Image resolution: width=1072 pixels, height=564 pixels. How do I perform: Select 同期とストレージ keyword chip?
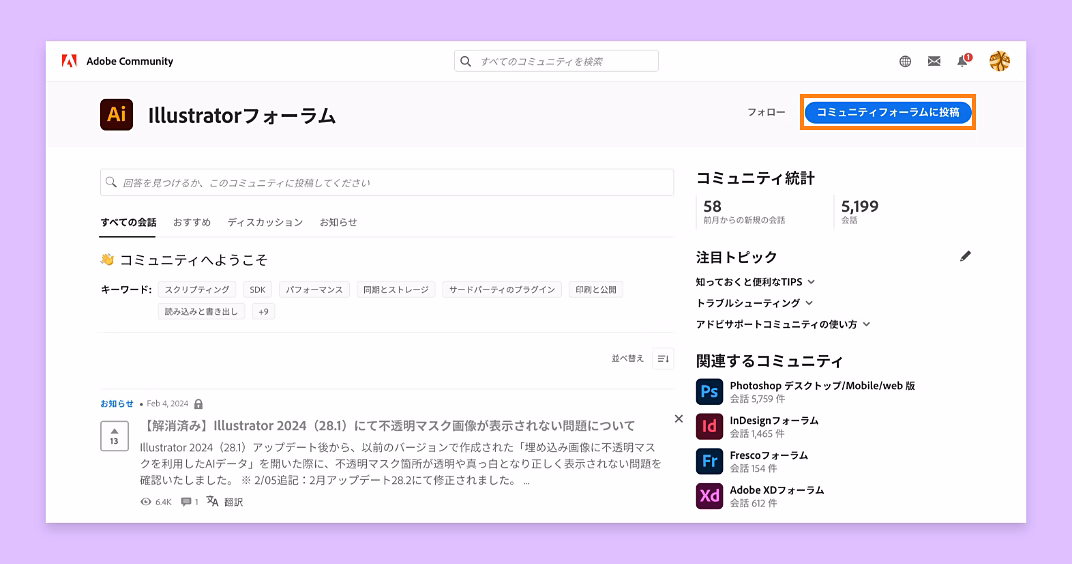[x=395, y=290]
